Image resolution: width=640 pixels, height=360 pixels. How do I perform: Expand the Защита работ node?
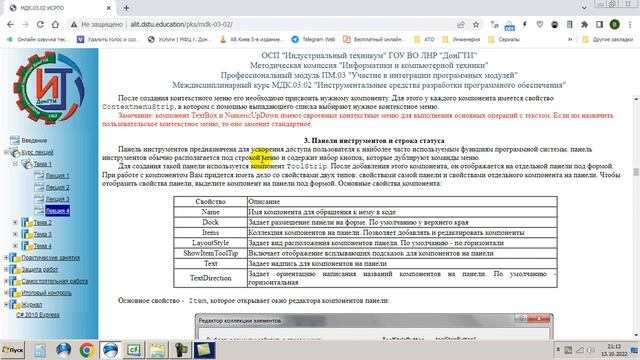tap(6, 269)
